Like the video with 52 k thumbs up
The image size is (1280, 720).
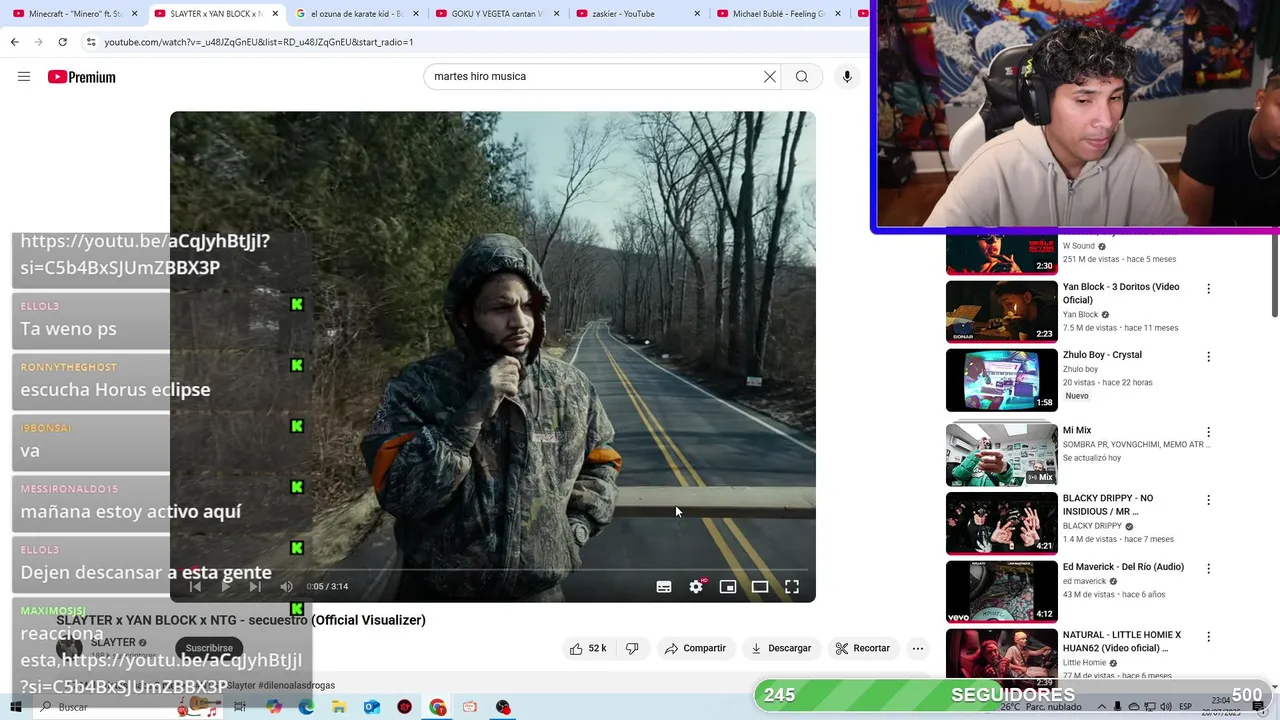(x=588, y=648)
